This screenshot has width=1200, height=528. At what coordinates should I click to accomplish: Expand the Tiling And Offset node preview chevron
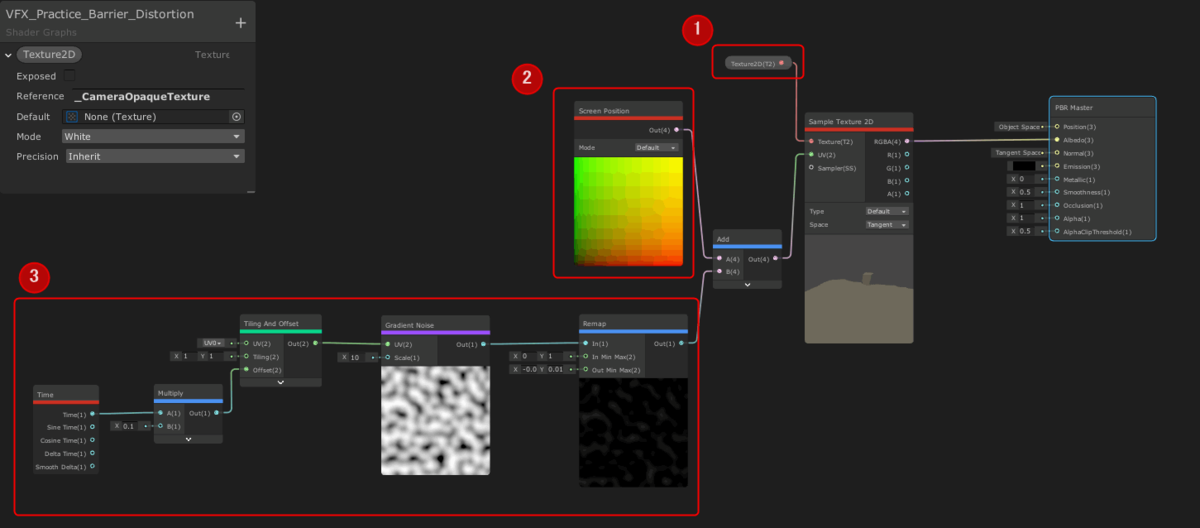(281, 381)
